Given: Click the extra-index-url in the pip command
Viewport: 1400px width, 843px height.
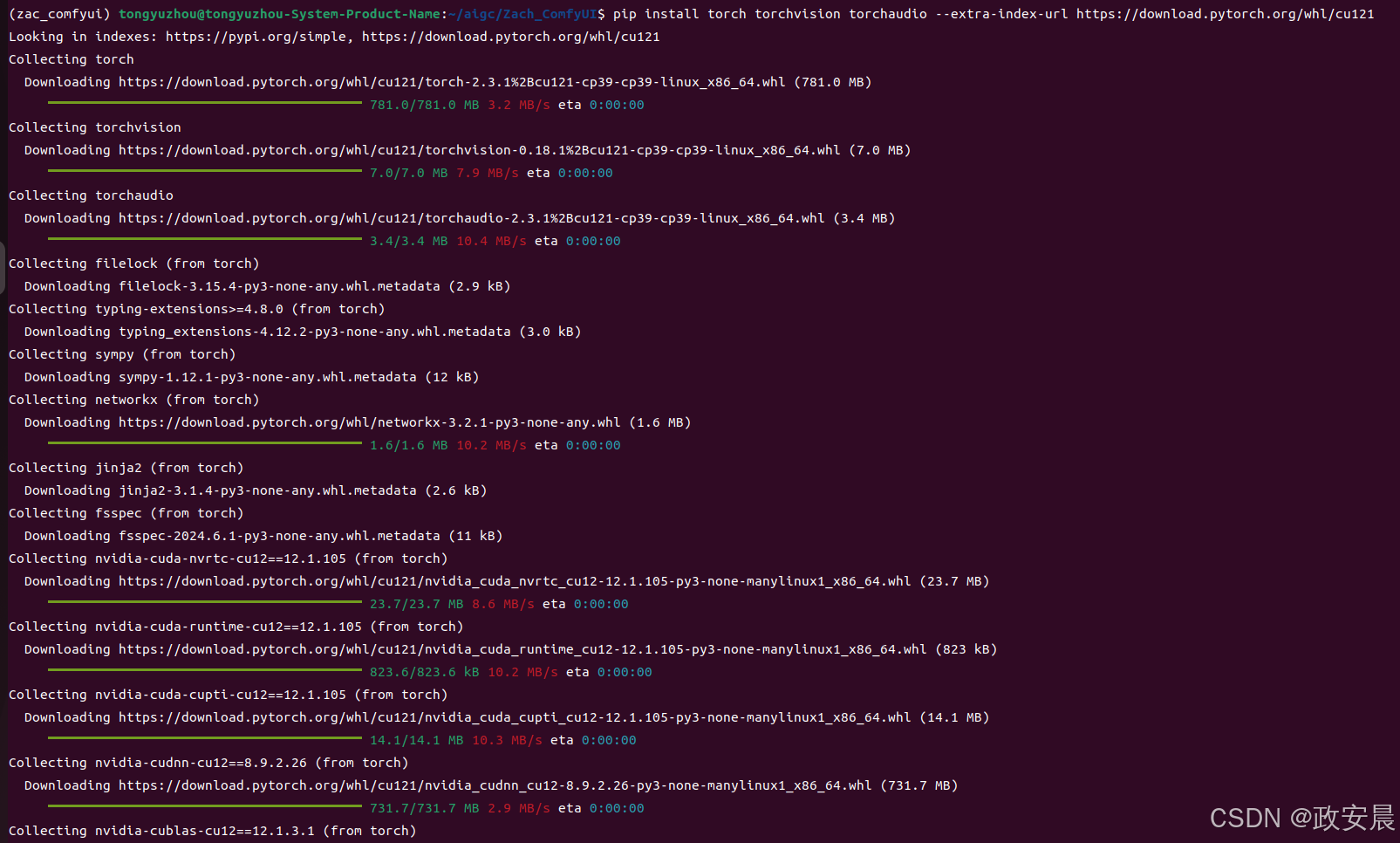Looking at the screenshot, I should (1226, 14).
